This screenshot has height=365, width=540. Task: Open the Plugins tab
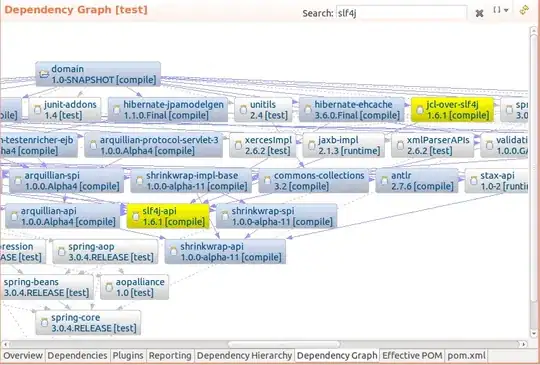coord(128,356)
